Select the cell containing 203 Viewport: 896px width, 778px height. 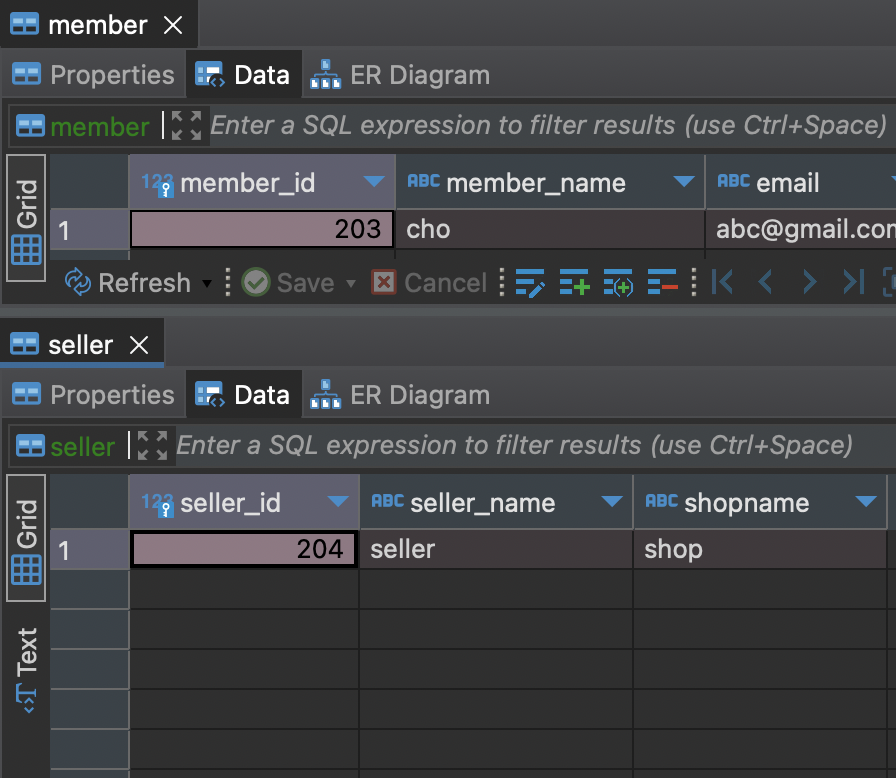[262, 229]
